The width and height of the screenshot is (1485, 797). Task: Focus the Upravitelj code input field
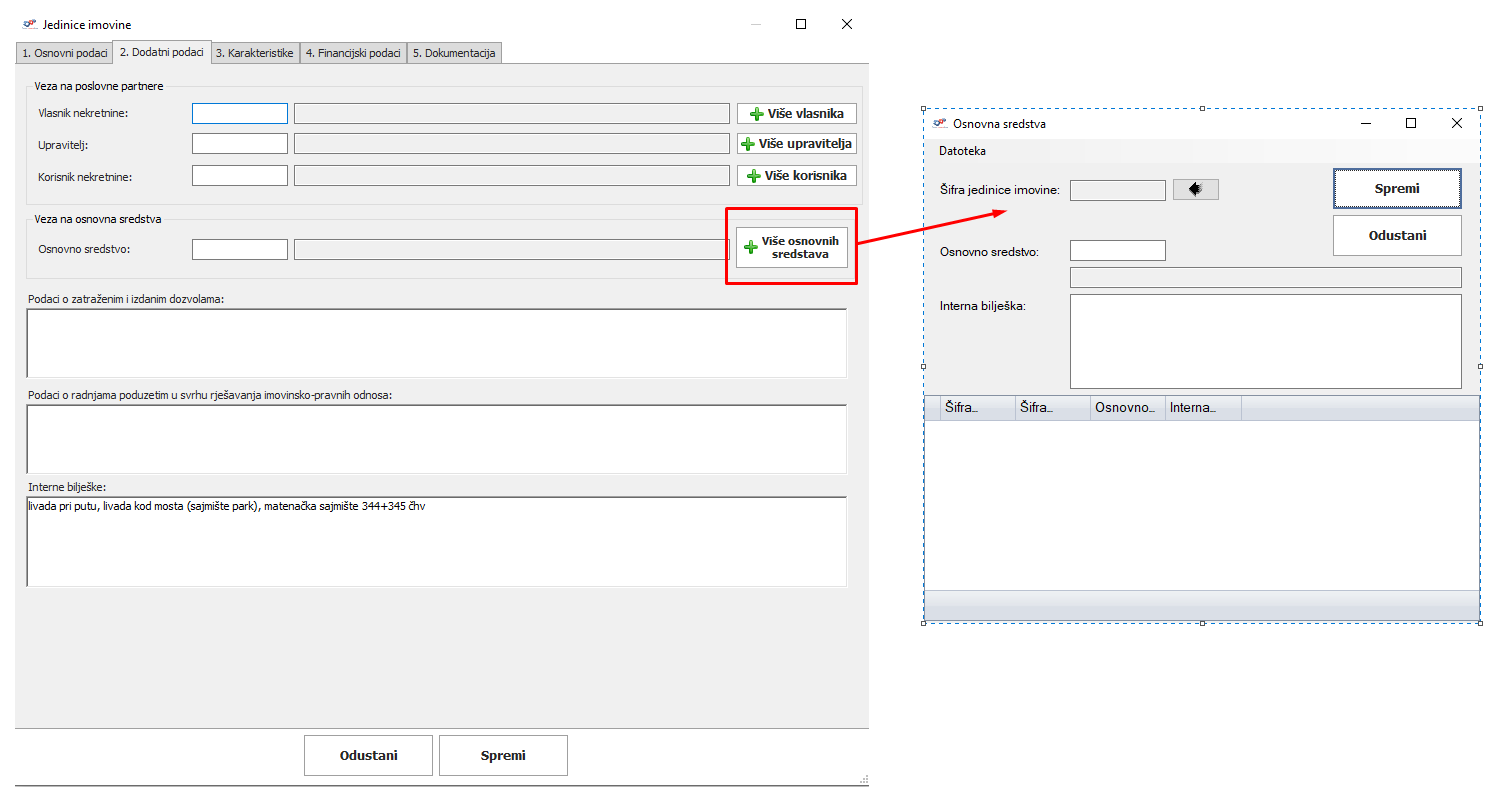(x=239, y=144)
